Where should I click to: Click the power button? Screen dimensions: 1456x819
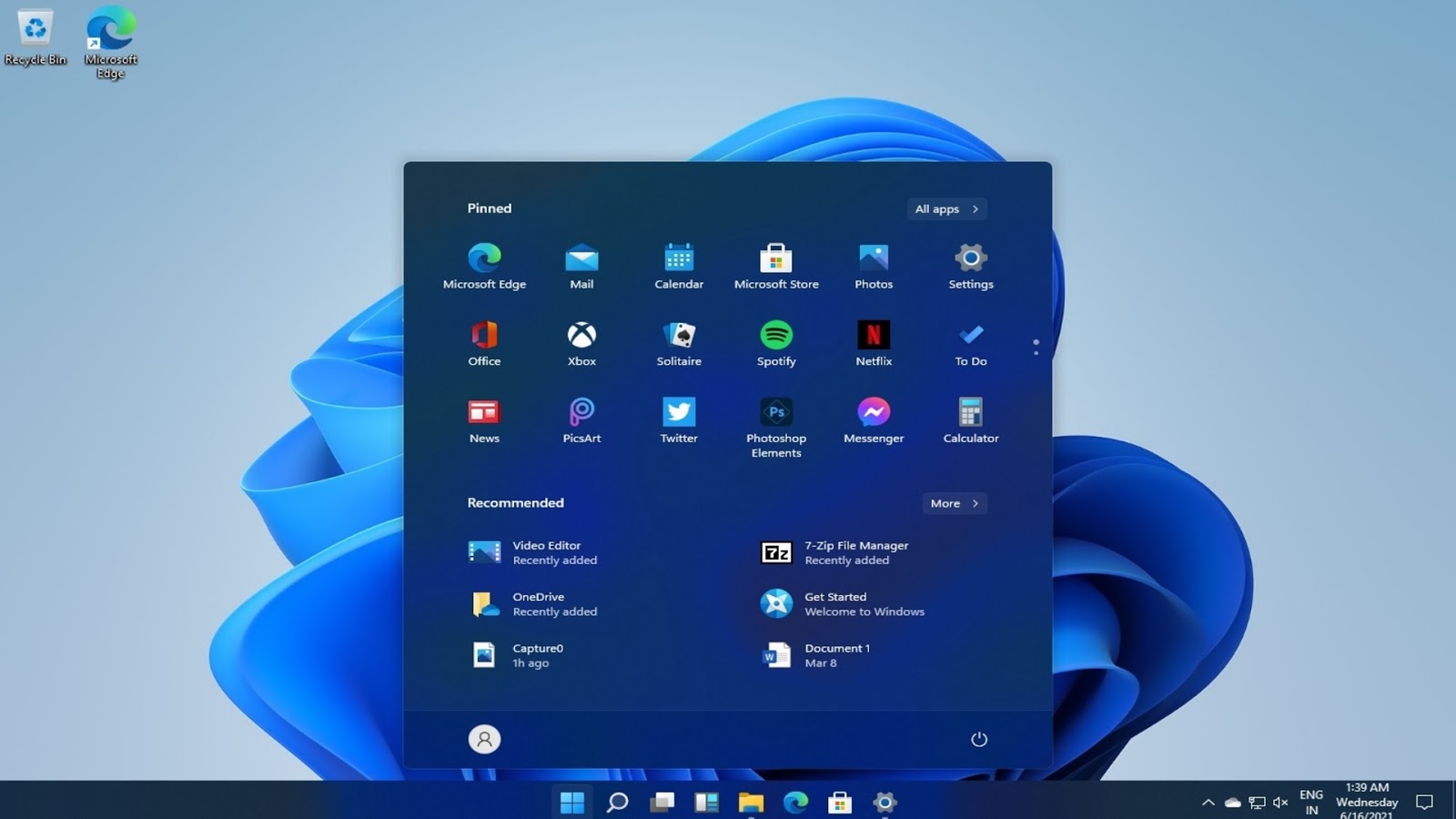pyautogui.click(x=978, y=739)
